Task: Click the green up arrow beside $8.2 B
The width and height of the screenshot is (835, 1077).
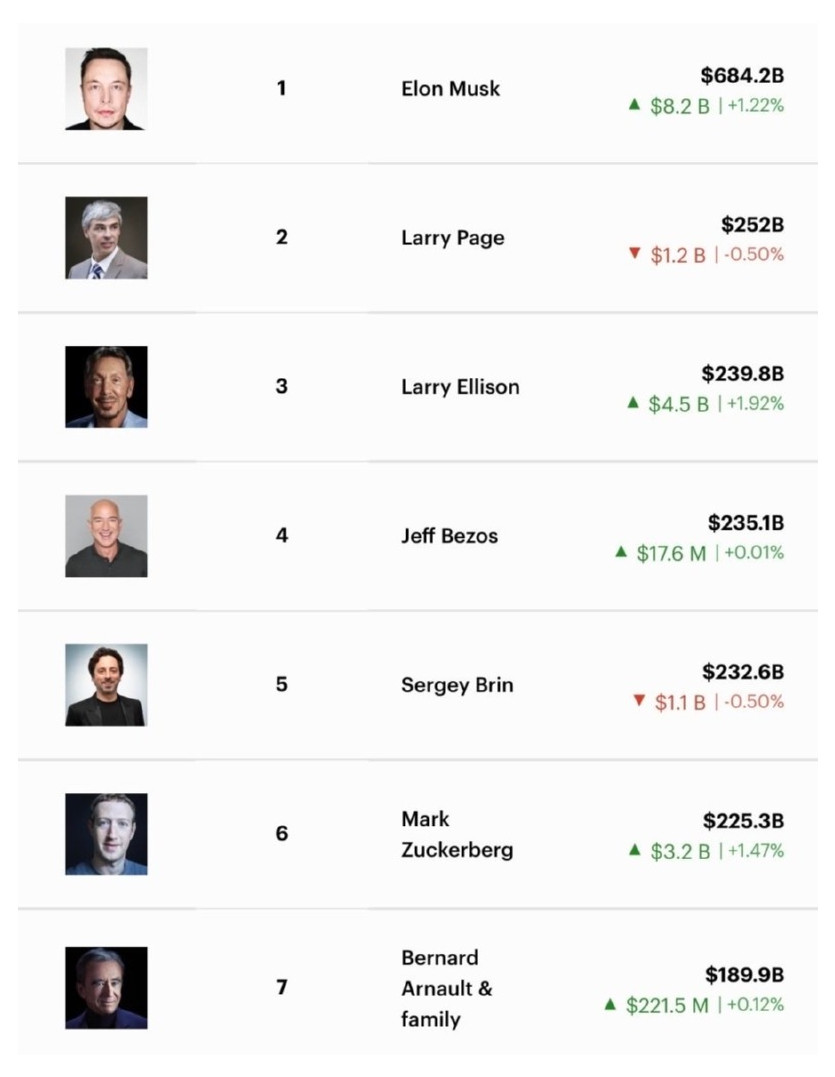Action: click(x=633, y=104)
